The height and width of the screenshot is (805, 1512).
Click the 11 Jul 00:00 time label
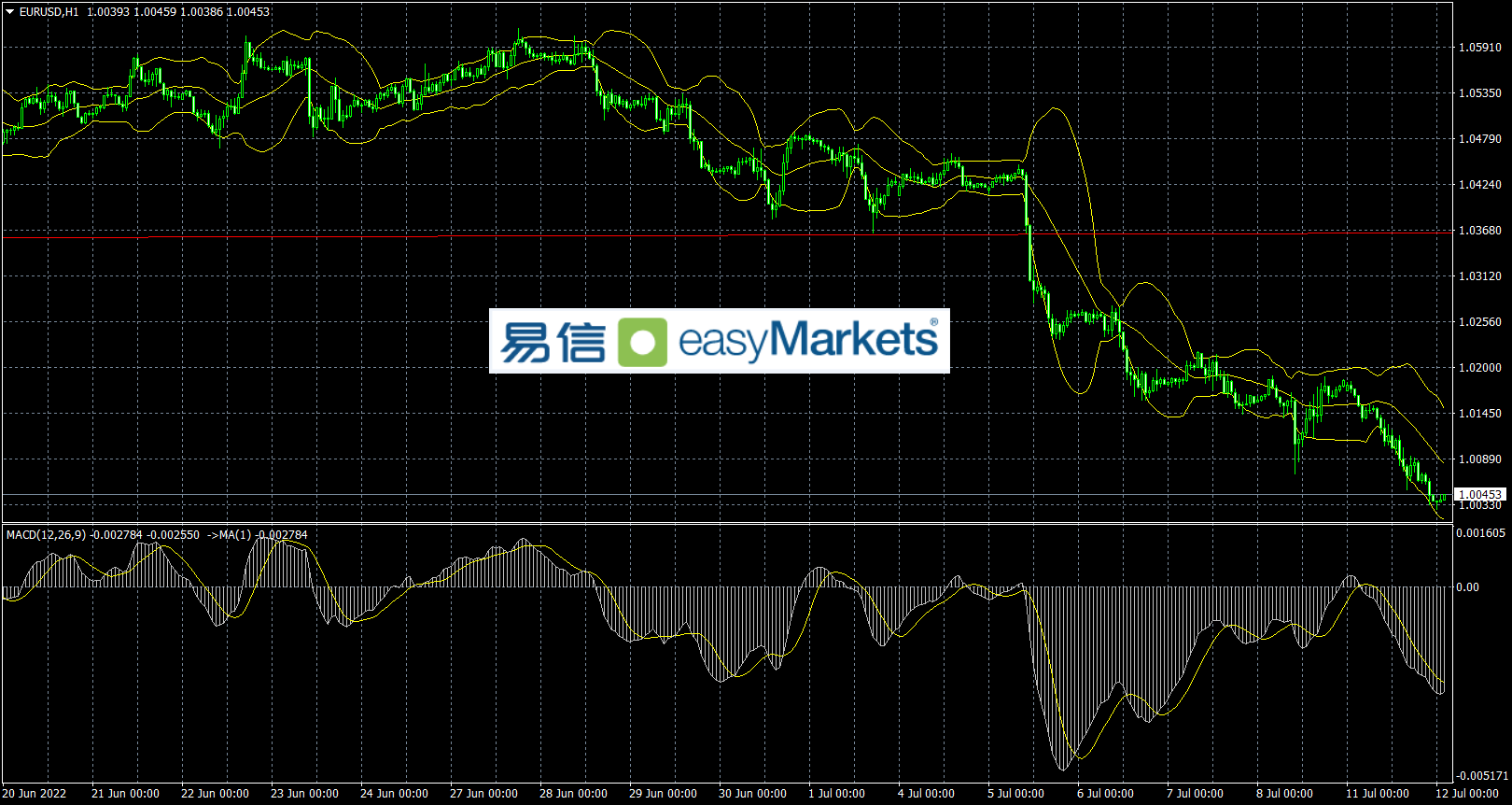click(1377, 794)
